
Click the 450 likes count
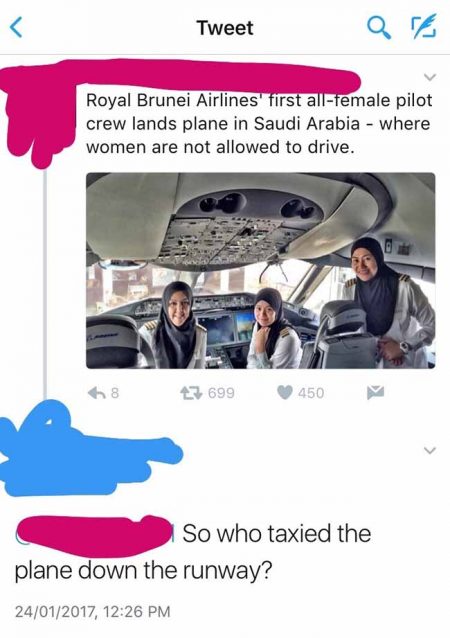311,393
